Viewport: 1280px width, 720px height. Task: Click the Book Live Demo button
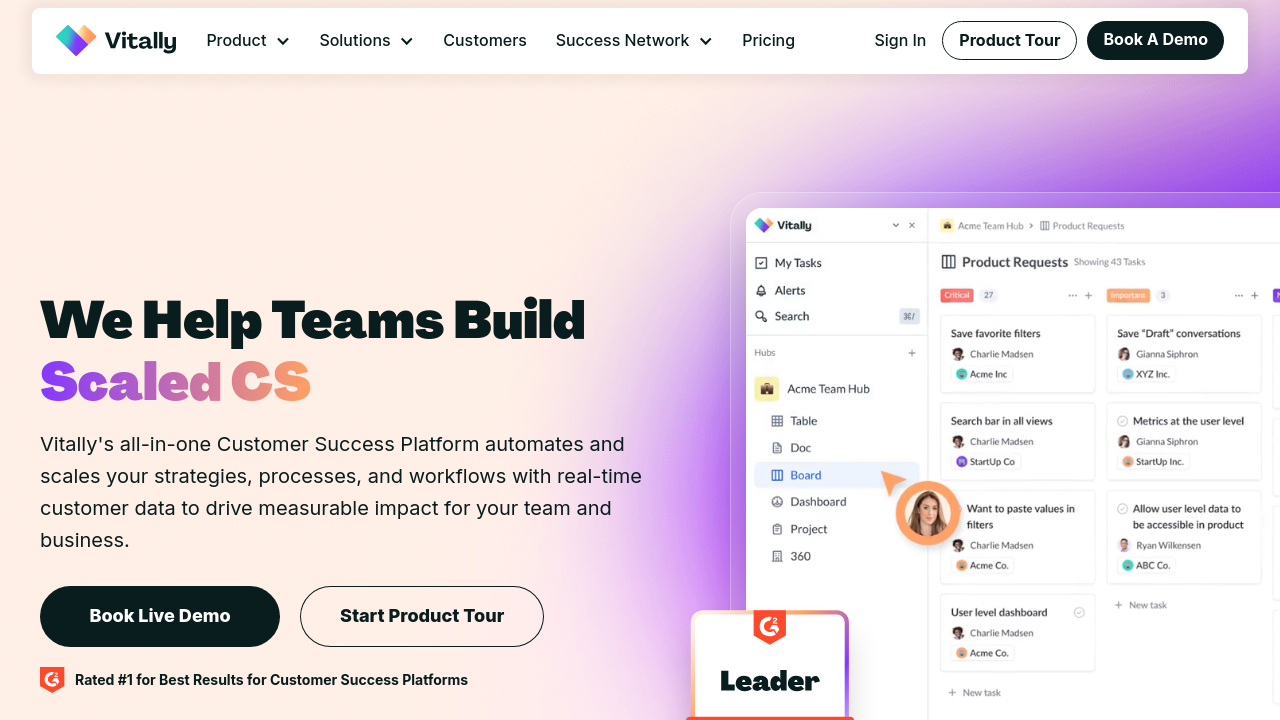(160, 616)
